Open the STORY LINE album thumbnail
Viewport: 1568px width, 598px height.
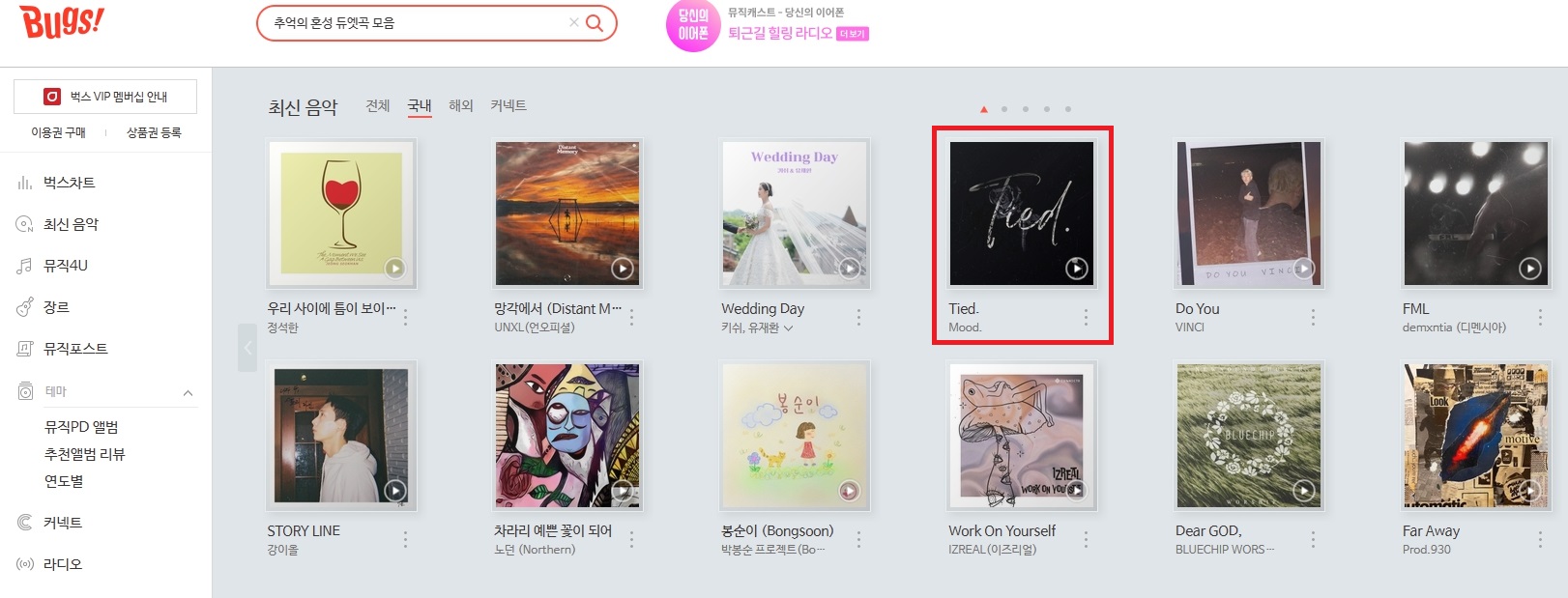tap(341, 436)
